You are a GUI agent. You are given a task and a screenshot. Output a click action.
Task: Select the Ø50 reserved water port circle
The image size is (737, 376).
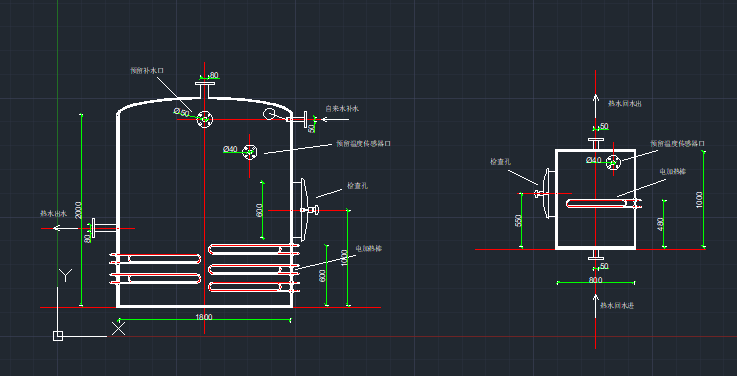(x=204, y=119)
